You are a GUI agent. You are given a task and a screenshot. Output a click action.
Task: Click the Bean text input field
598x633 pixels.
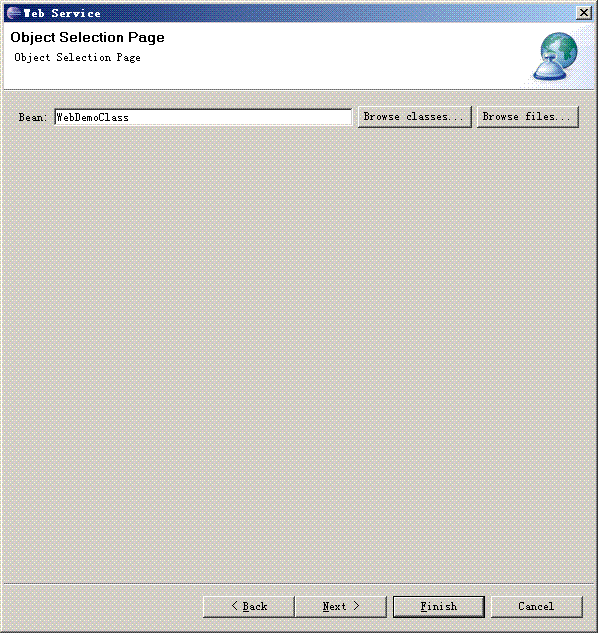pos(203,117)
